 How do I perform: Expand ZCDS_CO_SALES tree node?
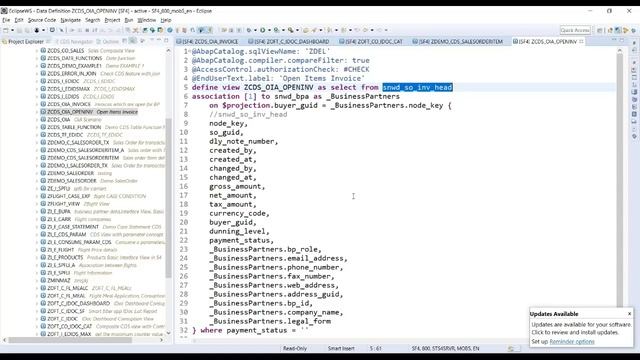[x=37, y=51]
